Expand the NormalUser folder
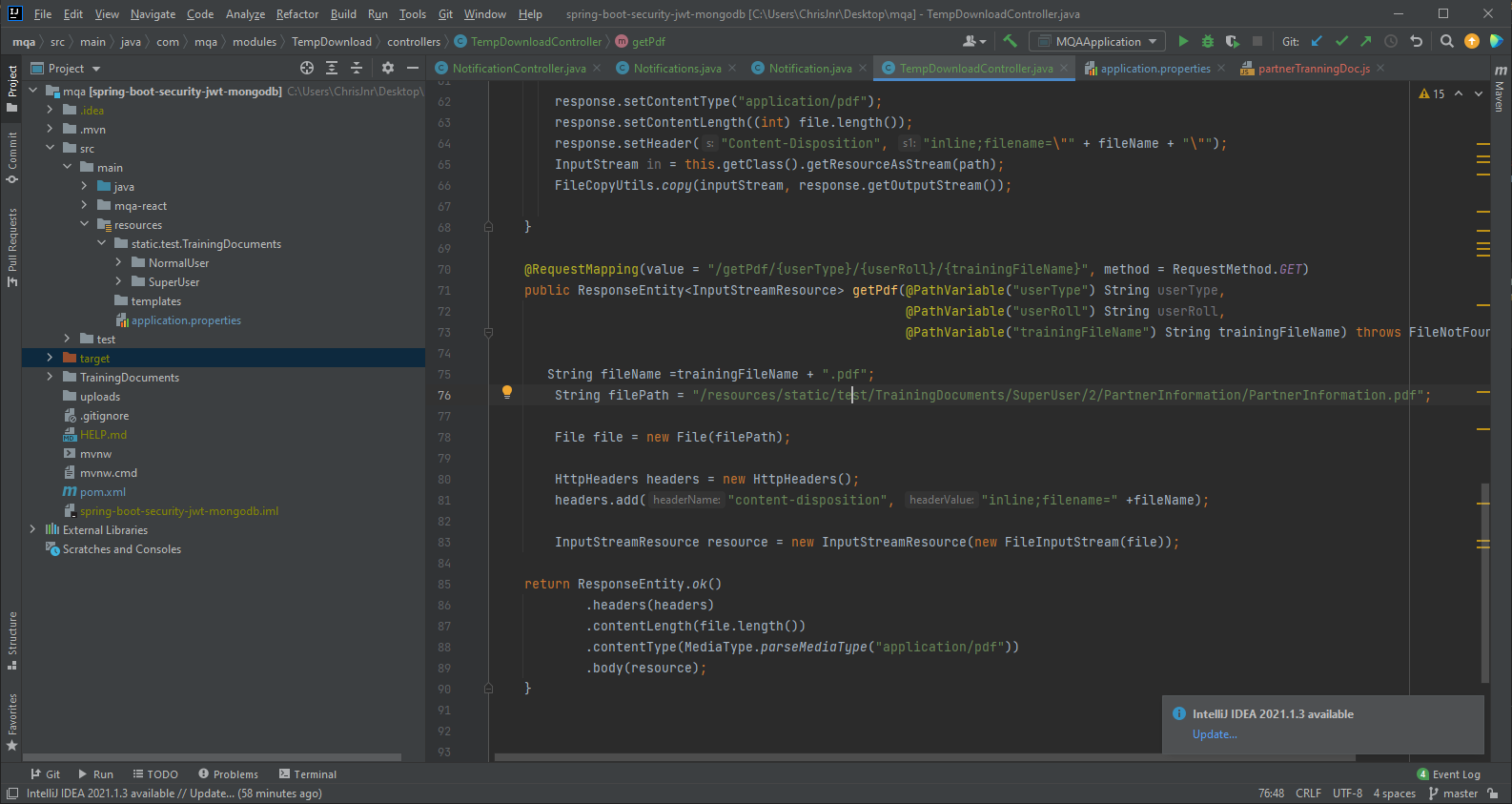 pyautogui.click(x=118, y=262)
